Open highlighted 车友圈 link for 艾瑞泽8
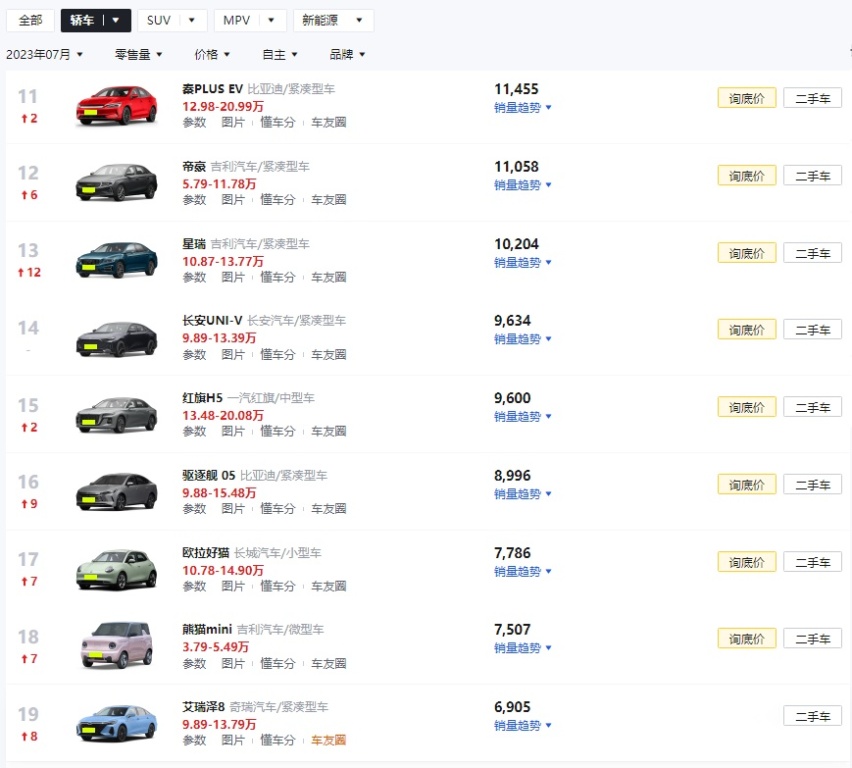This screenshot has height=768, width=852. pos(329,740)
